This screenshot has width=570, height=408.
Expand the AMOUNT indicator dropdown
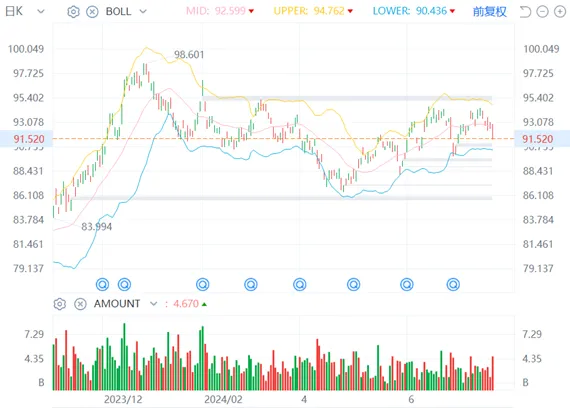[153, 304]
